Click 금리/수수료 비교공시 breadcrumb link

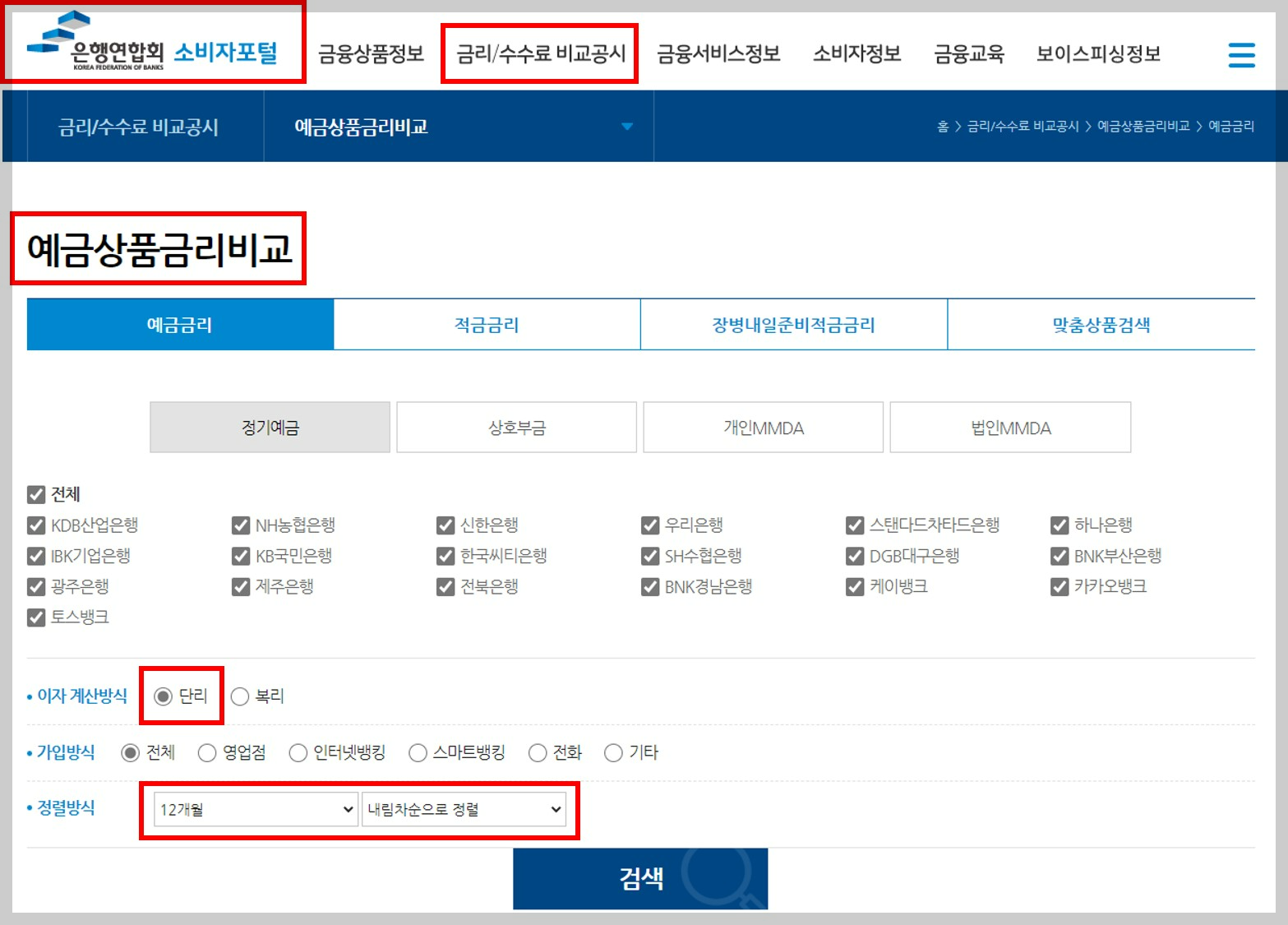coord(1023,127)
